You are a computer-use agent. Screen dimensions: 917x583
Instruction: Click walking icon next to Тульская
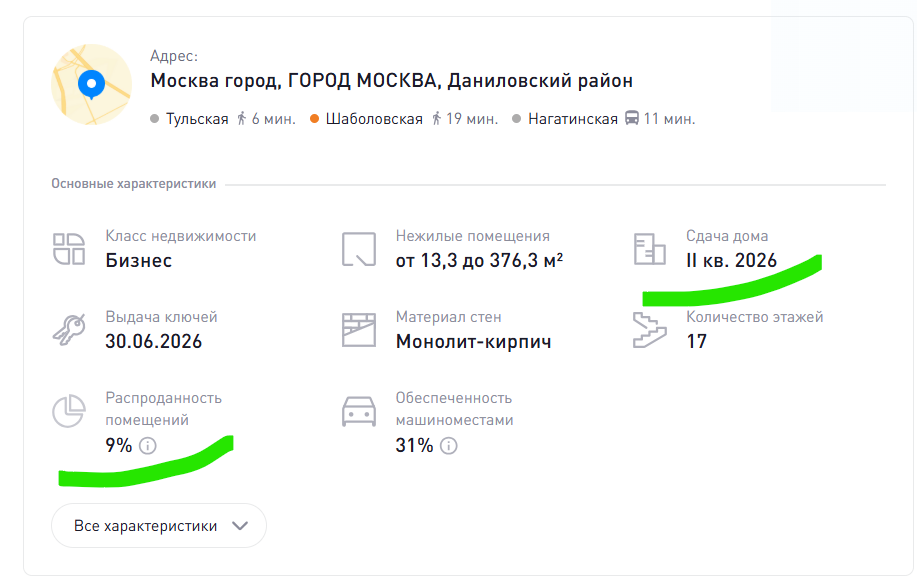point(242,119)
